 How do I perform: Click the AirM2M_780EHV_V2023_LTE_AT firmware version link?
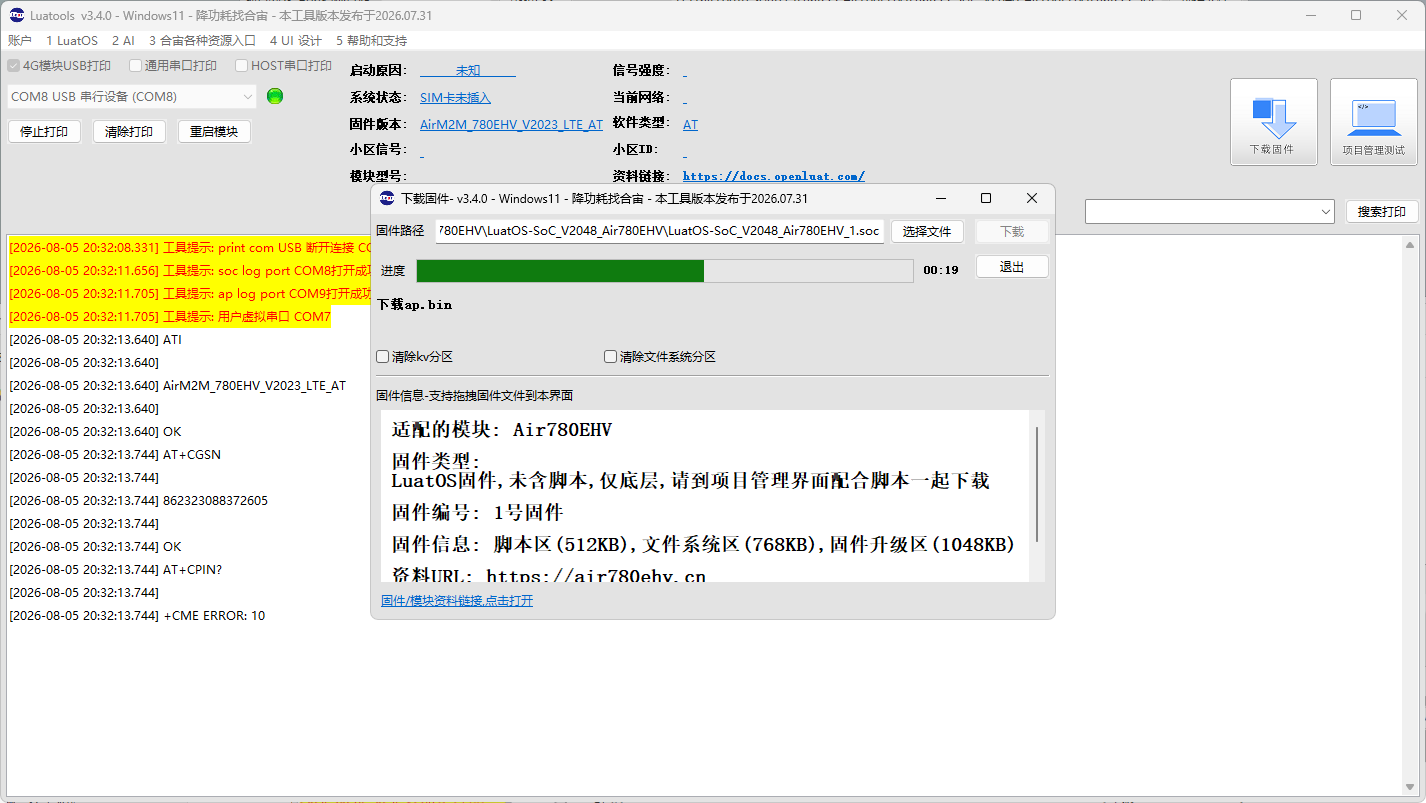pos(511,125)
